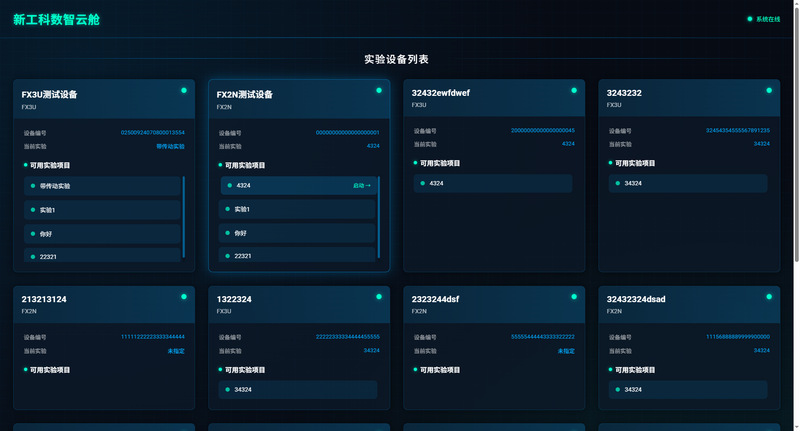Select 你好 in the FX2N测试设备 card

click(297, 233)
